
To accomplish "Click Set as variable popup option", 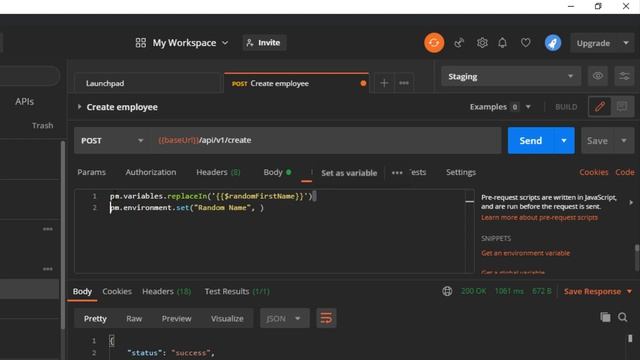I will tap(349, 173).
